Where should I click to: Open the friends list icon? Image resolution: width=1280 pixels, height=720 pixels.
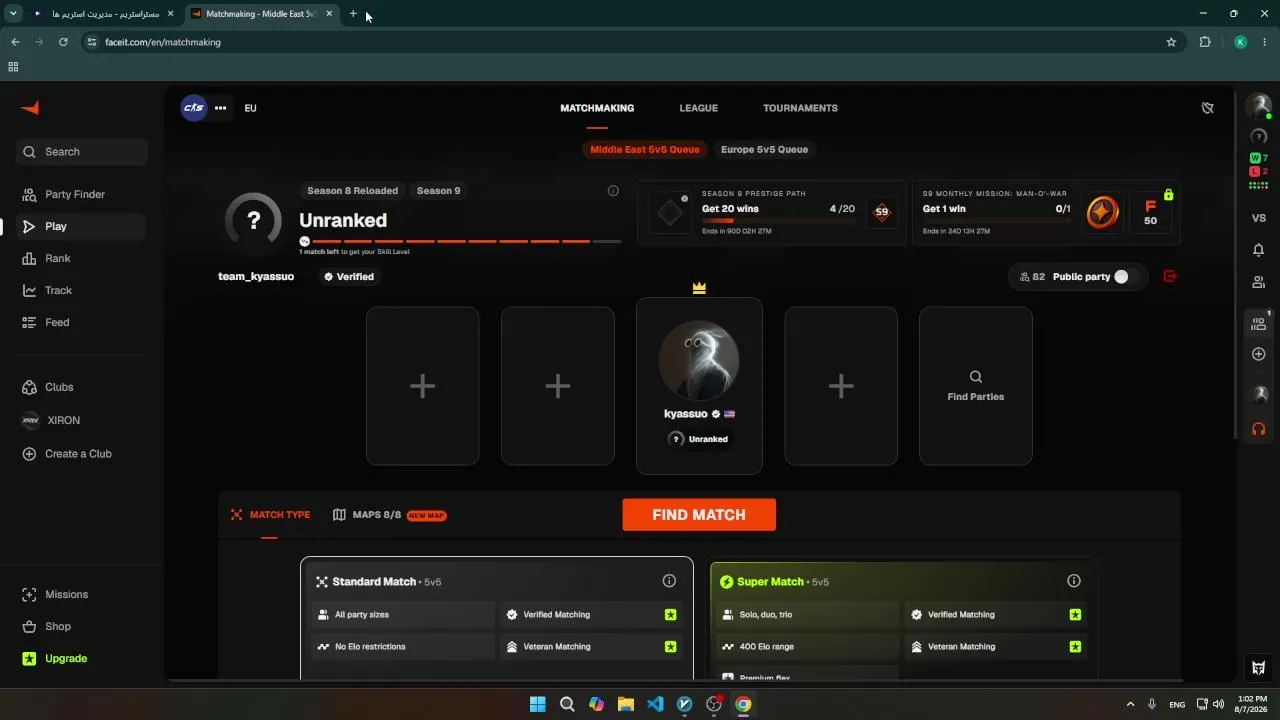(x=1259, y=283)
